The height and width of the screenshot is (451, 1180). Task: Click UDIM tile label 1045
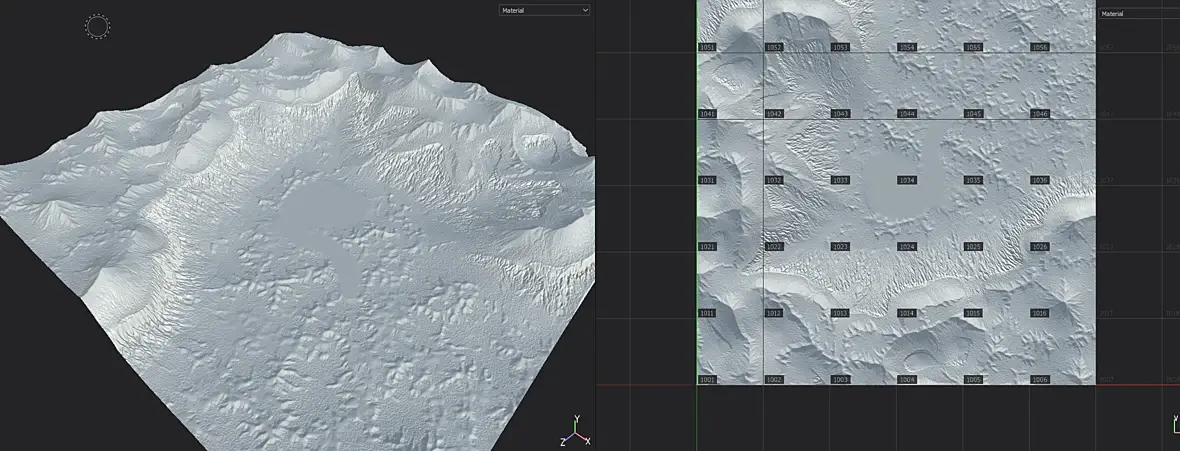(x=973, y=114)
